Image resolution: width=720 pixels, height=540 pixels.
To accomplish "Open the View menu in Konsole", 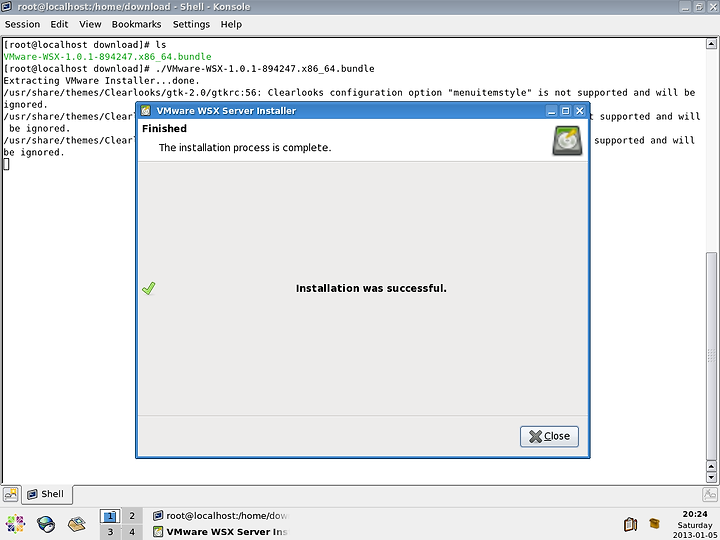I will pos(90,24).
